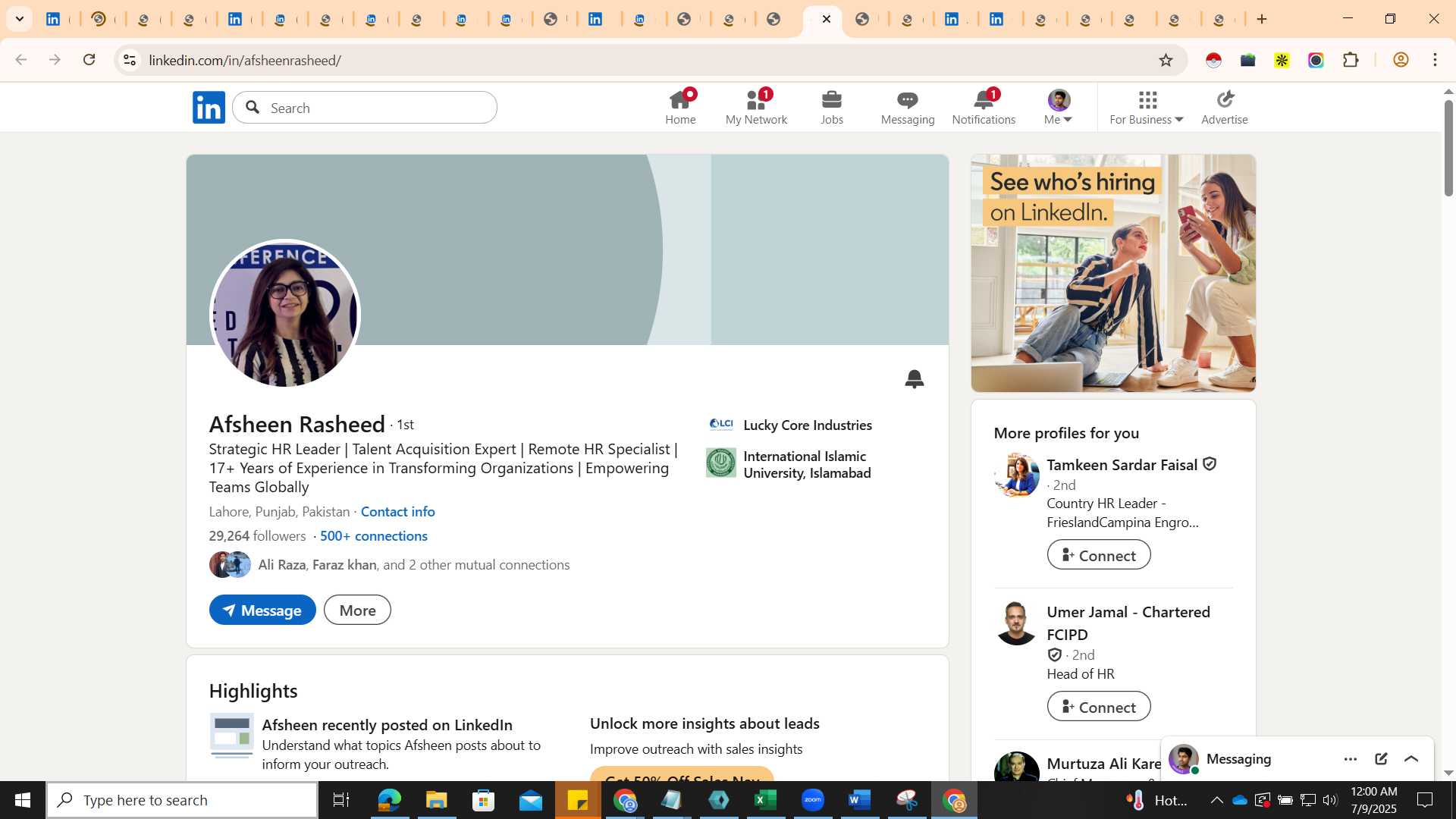The height and width of the screenshot is (819, 1456).
Task: View mutual connections Ali Raza, Faraz khan
Action: tap(414, 565)
